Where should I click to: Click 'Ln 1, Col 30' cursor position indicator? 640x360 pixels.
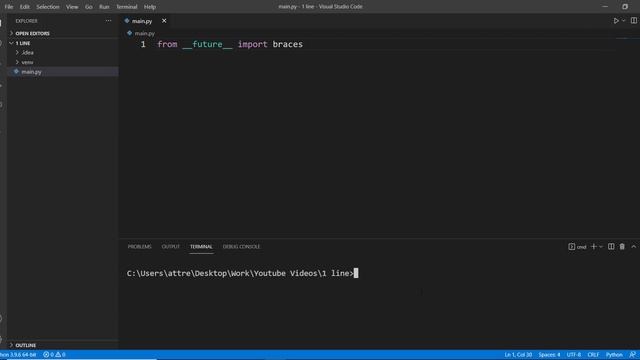tap(518, 355)
